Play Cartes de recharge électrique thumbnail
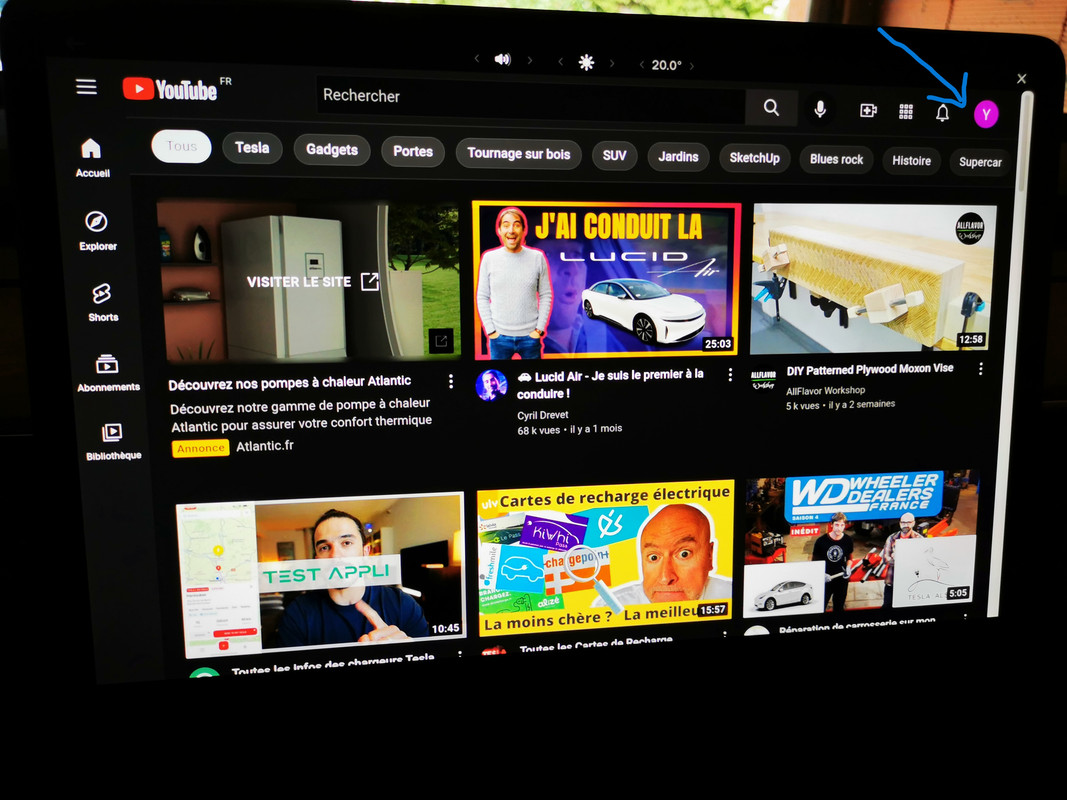 (605, 558)
